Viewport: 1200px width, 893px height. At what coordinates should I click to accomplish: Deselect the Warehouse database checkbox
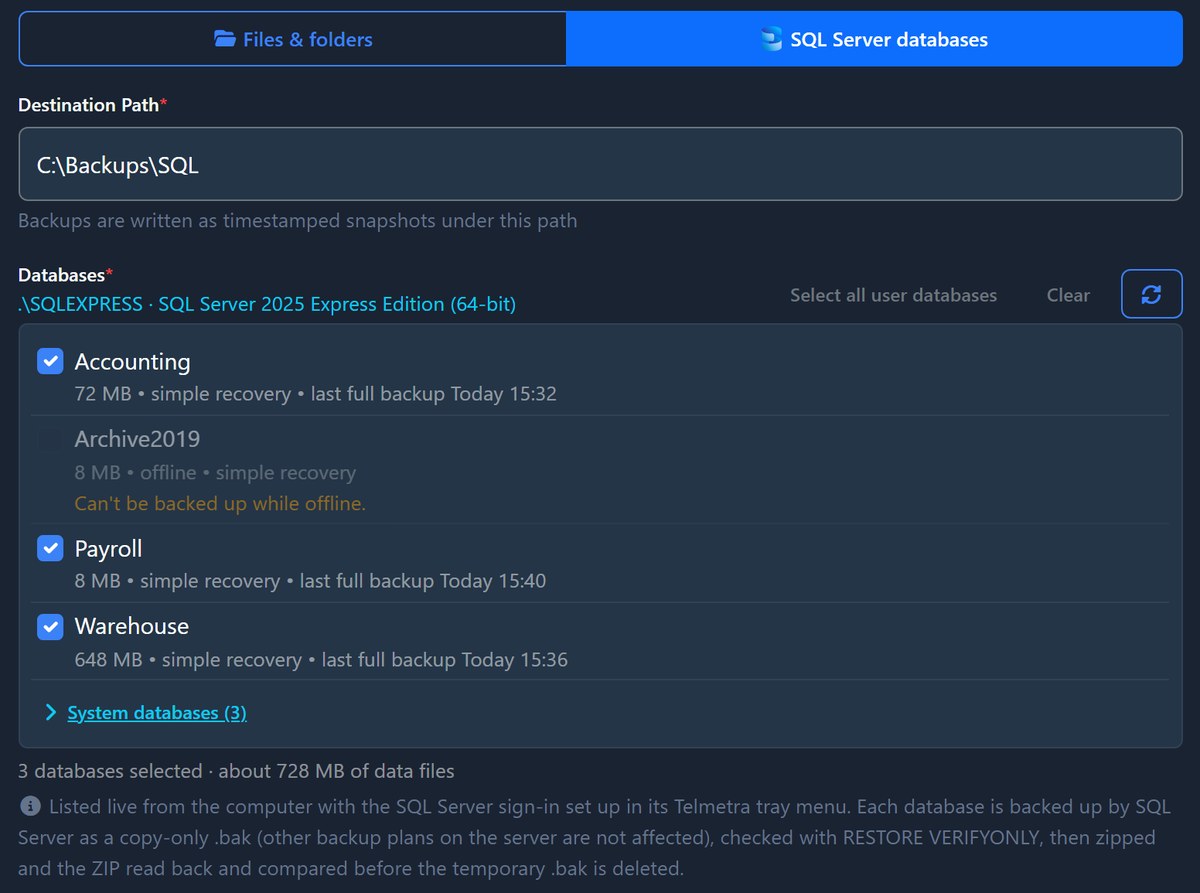click(x=50, y=626)
